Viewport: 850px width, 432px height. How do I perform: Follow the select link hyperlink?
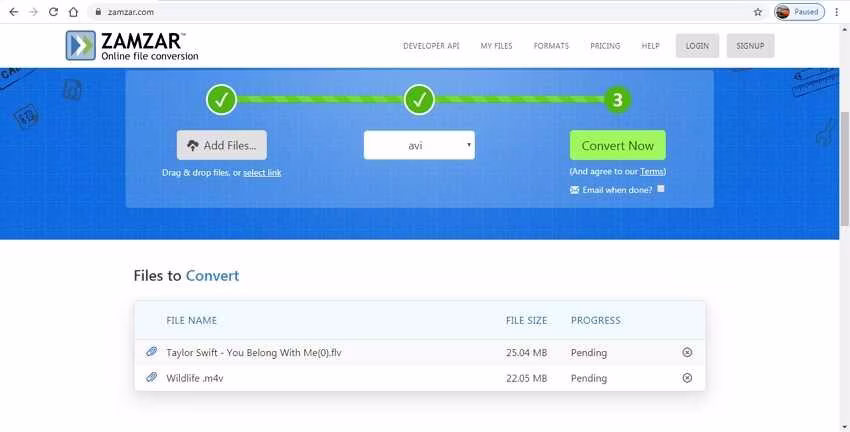point(262,172)
